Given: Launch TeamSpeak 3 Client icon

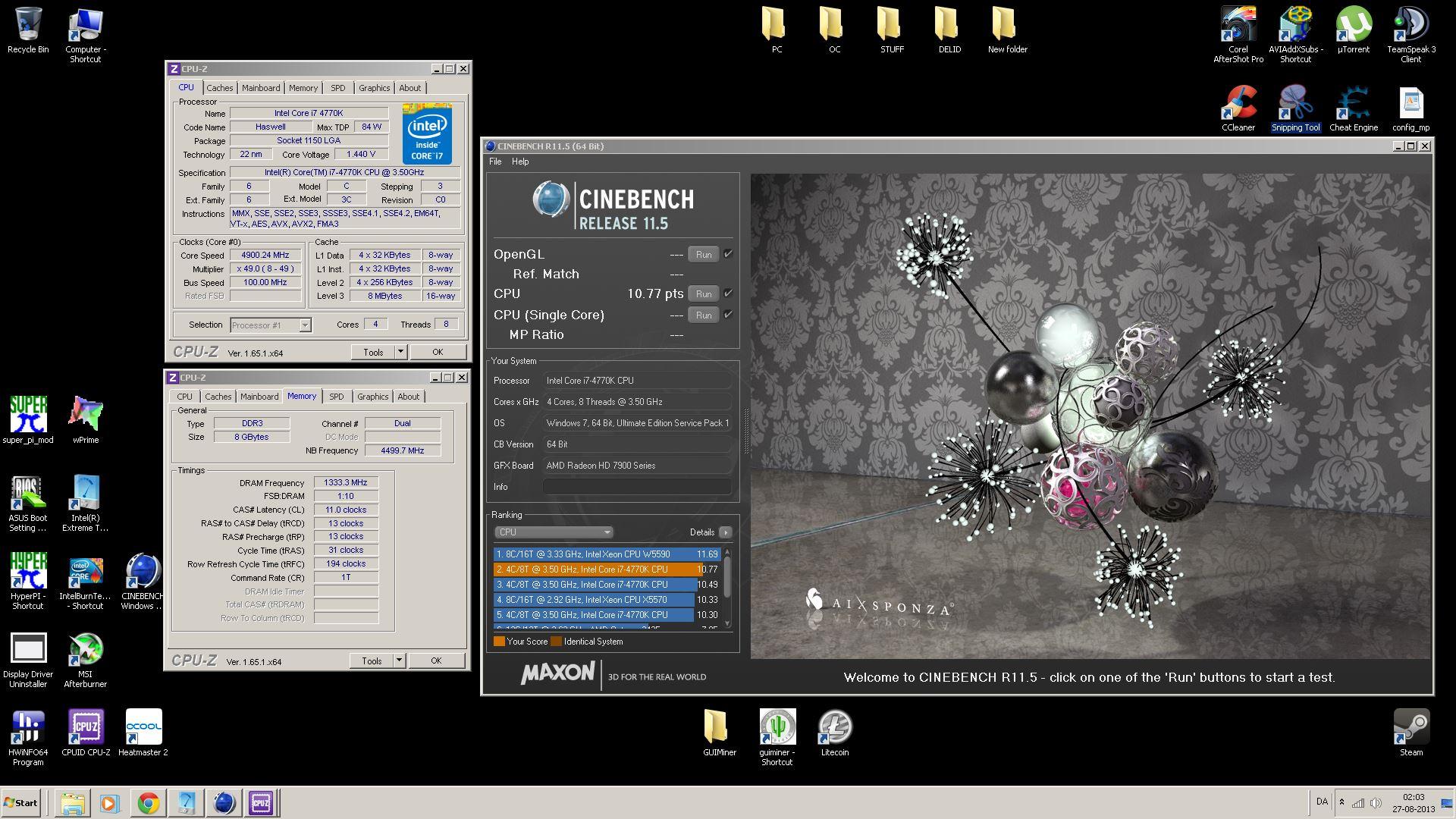Looking at the screenshot, I should click(1411, 35).
